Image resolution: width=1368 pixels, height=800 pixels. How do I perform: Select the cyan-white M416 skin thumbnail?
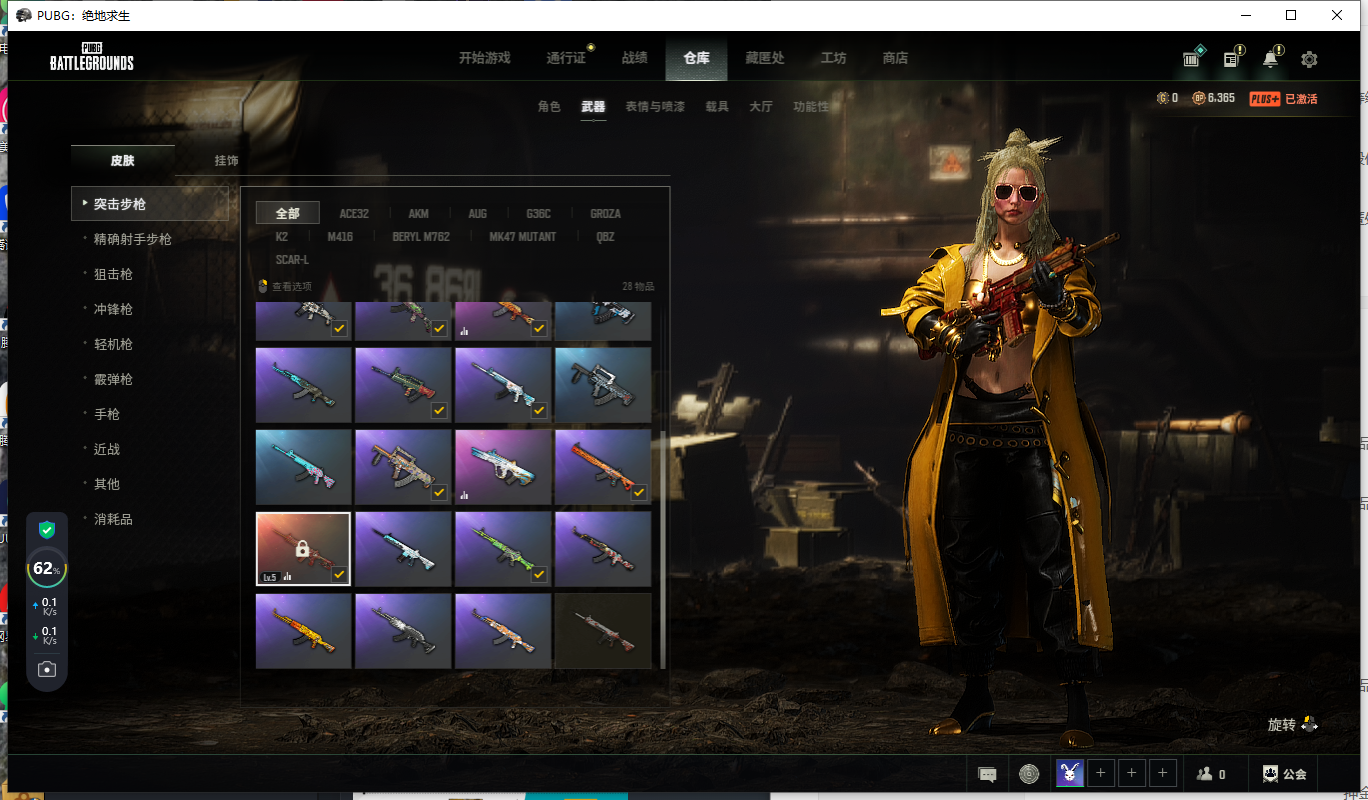[403, 549]
